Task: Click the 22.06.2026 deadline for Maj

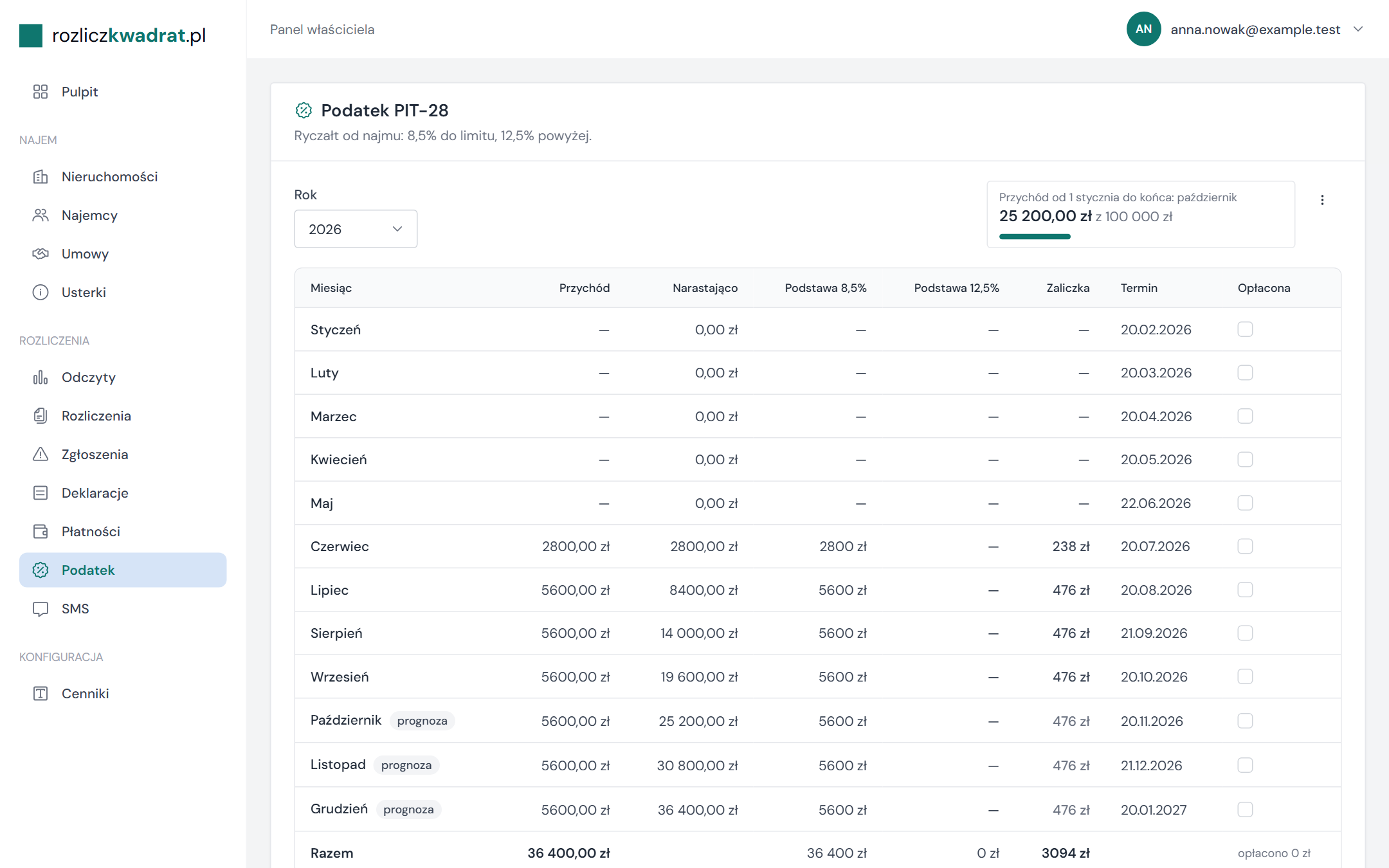Action: click(1156, 503)
